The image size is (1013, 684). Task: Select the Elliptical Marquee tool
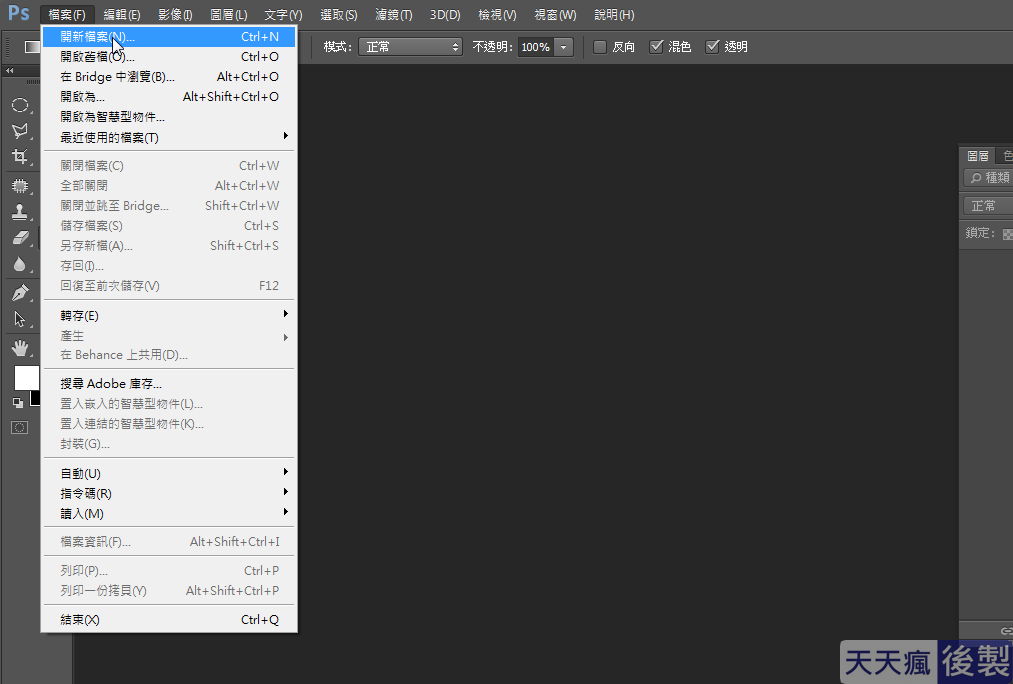pyautogui.click(x=20, y=105)
